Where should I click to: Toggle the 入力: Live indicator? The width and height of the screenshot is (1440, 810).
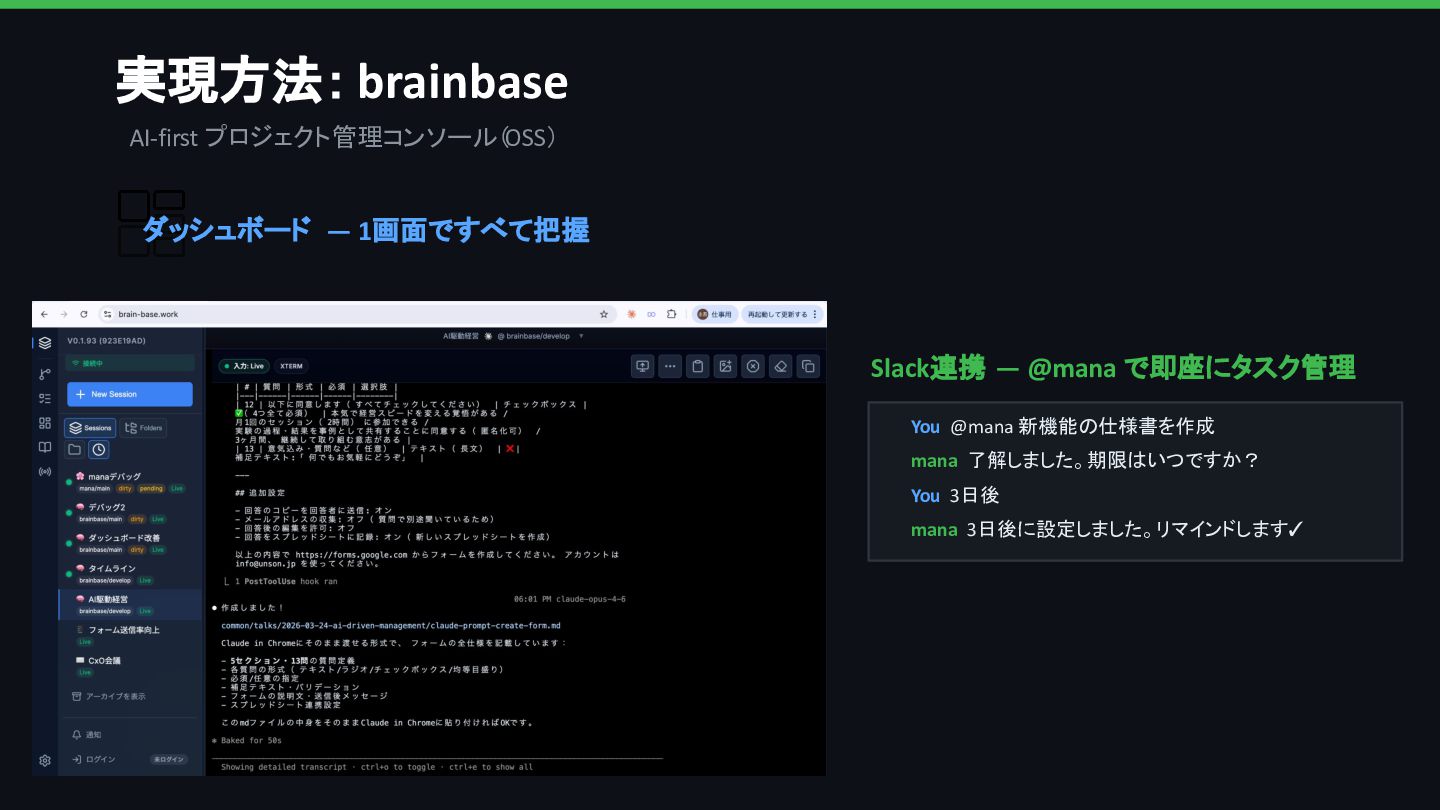coord(243,366)
